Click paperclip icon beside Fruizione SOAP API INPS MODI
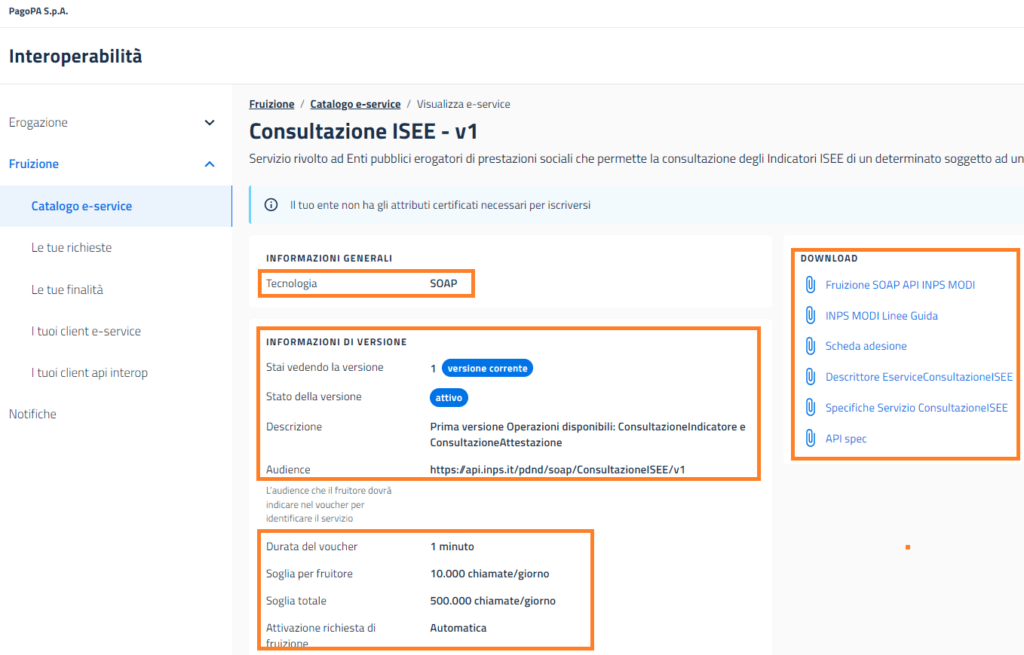Image resolution: width=1024 pixels, height=655 pixels. (x=811, y=285)
